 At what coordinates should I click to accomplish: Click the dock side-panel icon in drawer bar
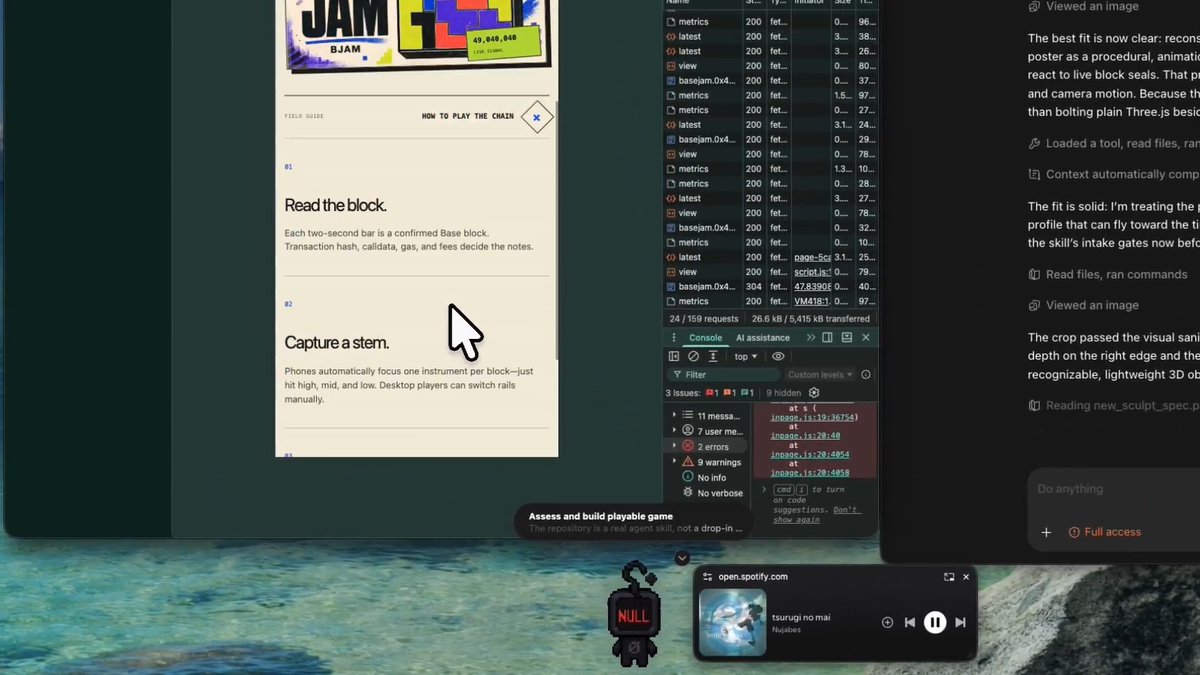[x=828, y=338]
